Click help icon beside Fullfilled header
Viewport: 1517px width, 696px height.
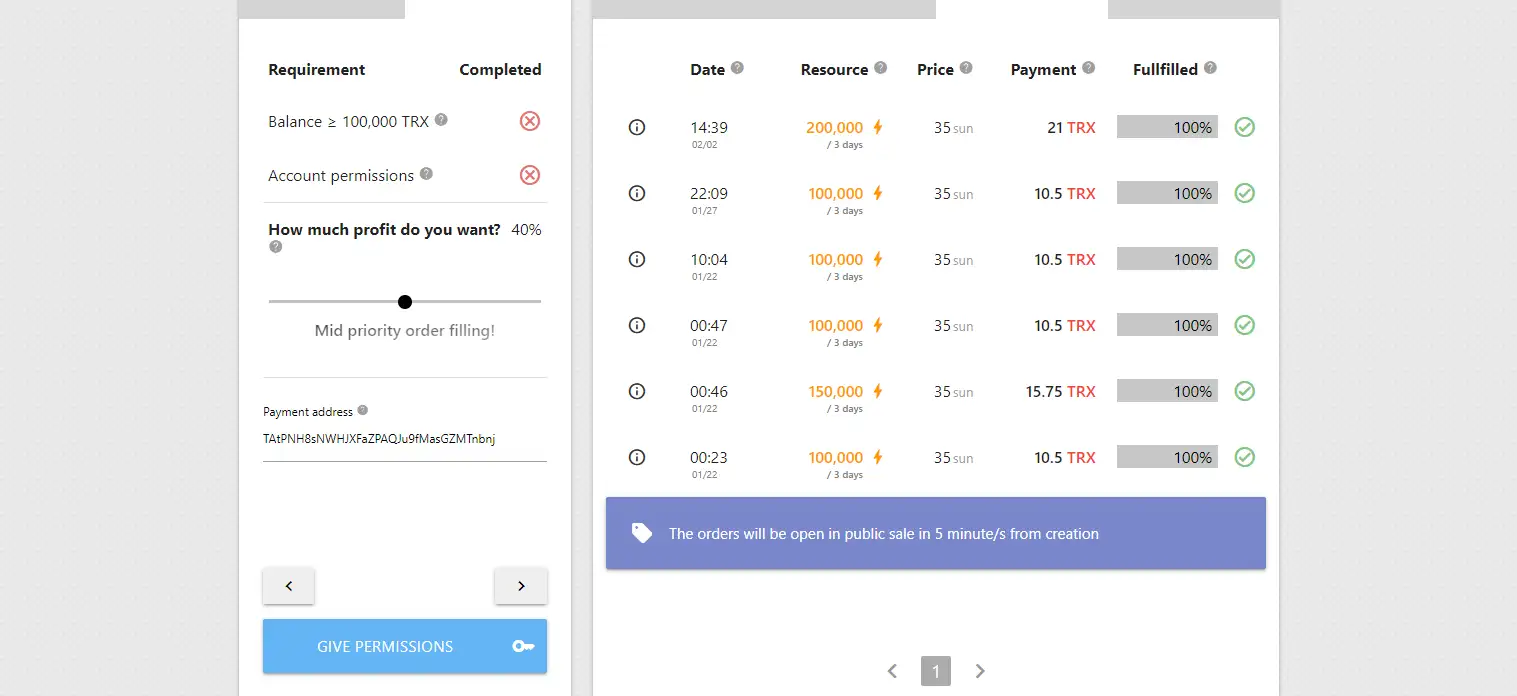[1210, 68]
